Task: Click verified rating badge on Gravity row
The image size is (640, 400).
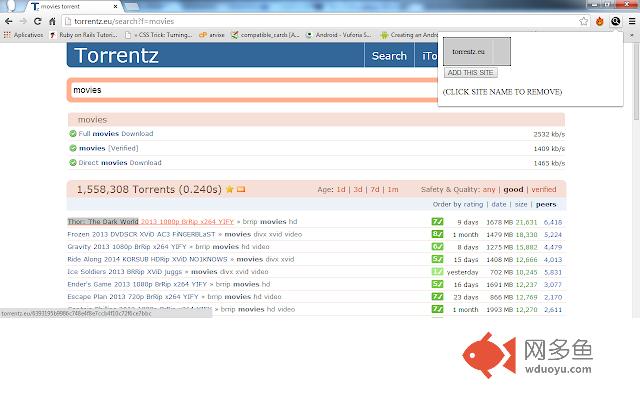Action: 437,247
